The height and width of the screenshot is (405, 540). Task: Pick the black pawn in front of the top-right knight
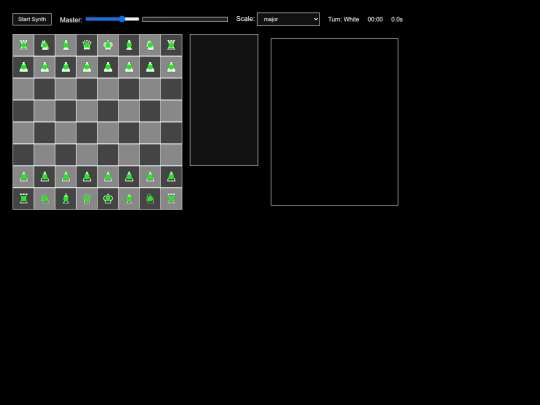[150, 67]
